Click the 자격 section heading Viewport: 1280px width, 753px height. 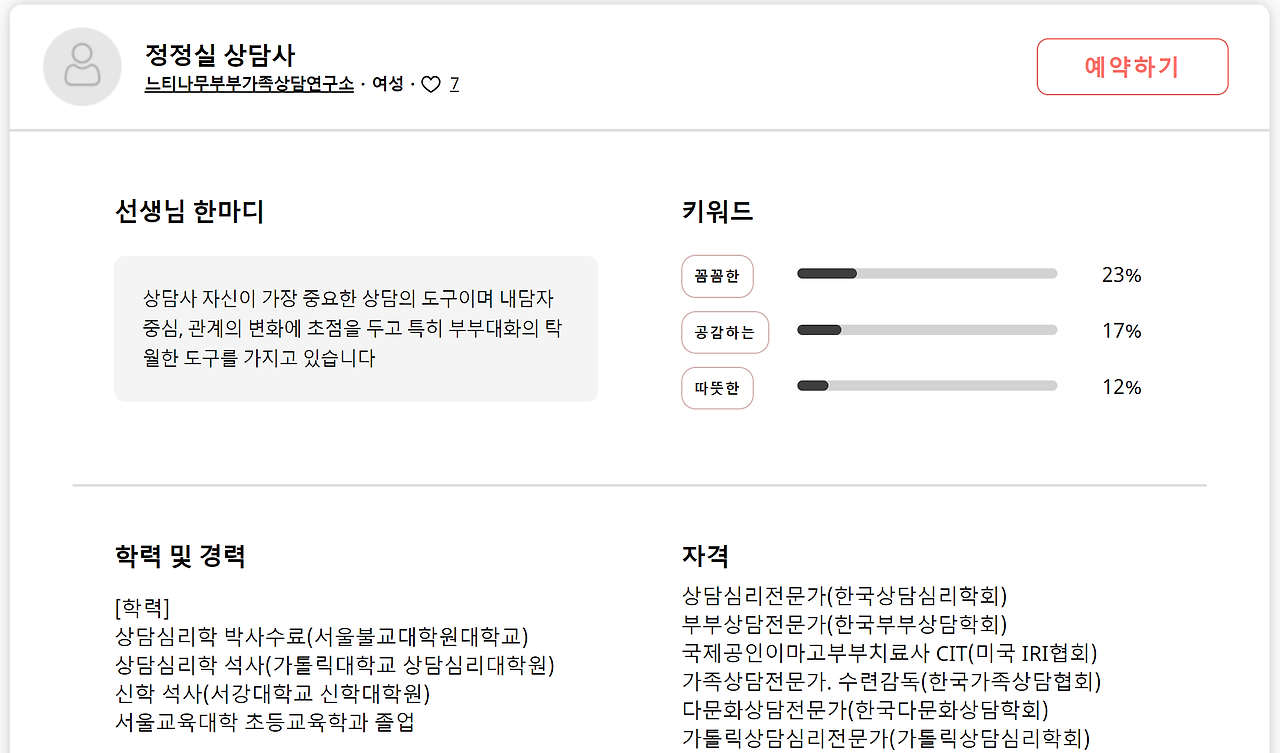tap(705, 556)
